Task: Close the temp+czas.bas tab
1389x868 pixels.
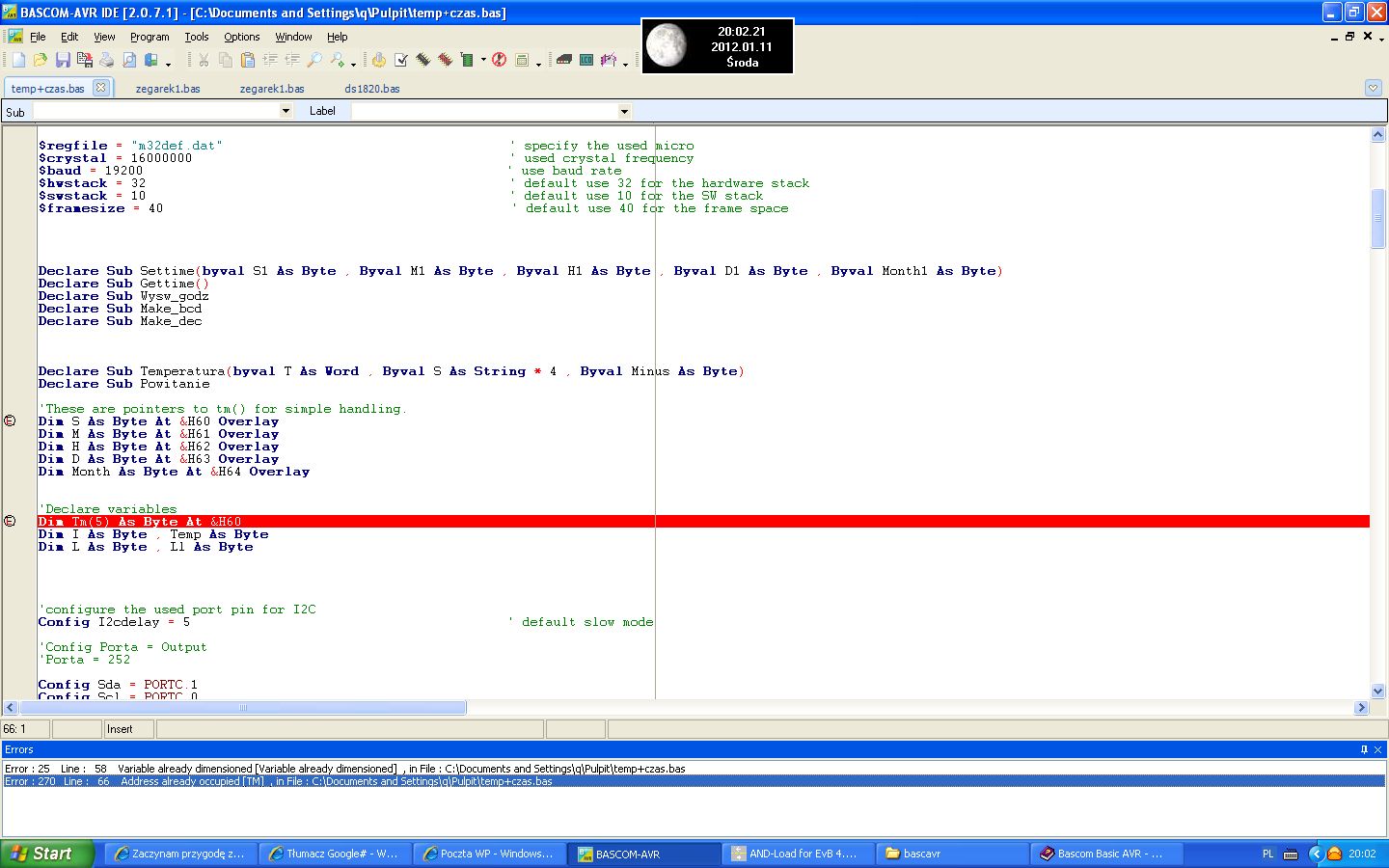Action: point(100,88)
